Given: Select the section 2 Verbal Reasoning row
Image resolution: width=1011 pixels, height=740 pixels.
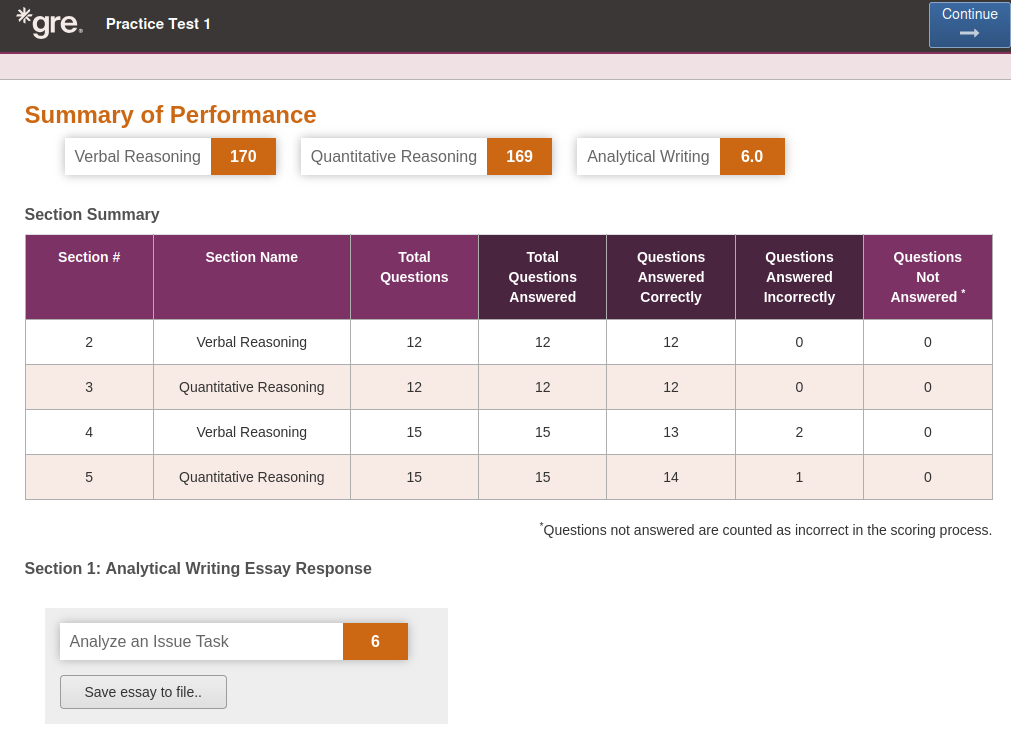Looking at the screenshot, I should pyautogui.click(x=509, y=342).
